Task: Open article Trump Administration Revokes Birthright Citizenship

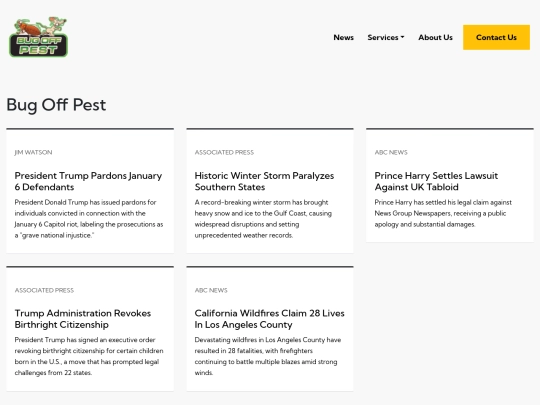Action: pyautogui.click(x=83, y=319)
